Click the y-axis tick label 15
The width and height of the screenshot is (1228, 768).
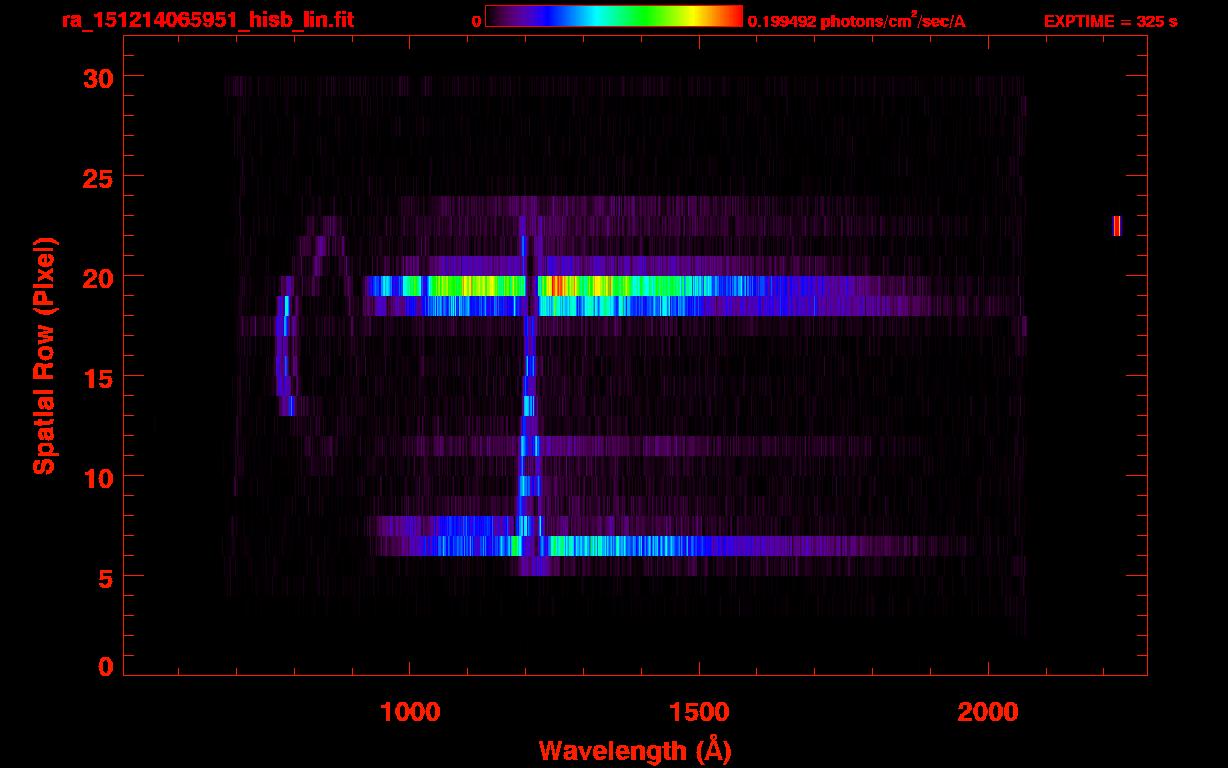pos(98,377)
